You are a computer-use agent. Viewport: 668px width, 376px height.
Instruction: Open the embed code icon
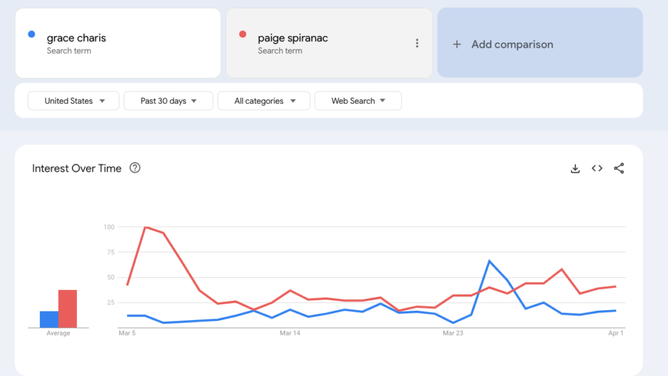[597, 168]
